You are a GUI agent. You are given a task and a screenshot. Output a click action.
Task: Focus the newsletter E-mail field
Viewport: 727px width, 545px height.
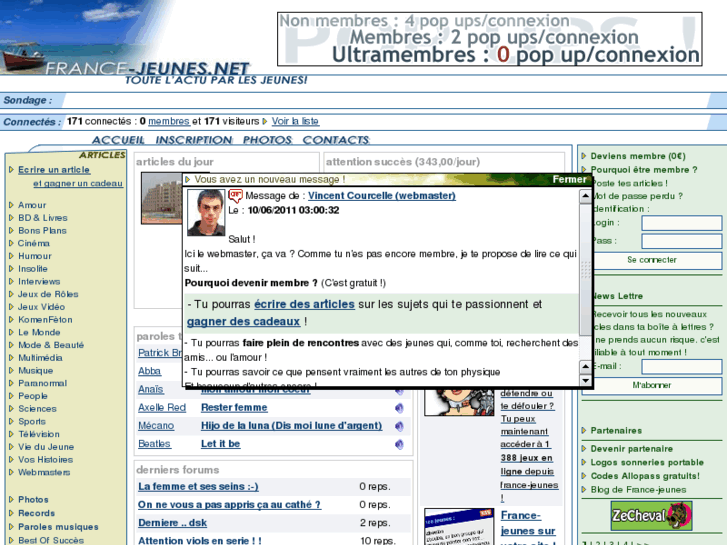pos(682,366)
